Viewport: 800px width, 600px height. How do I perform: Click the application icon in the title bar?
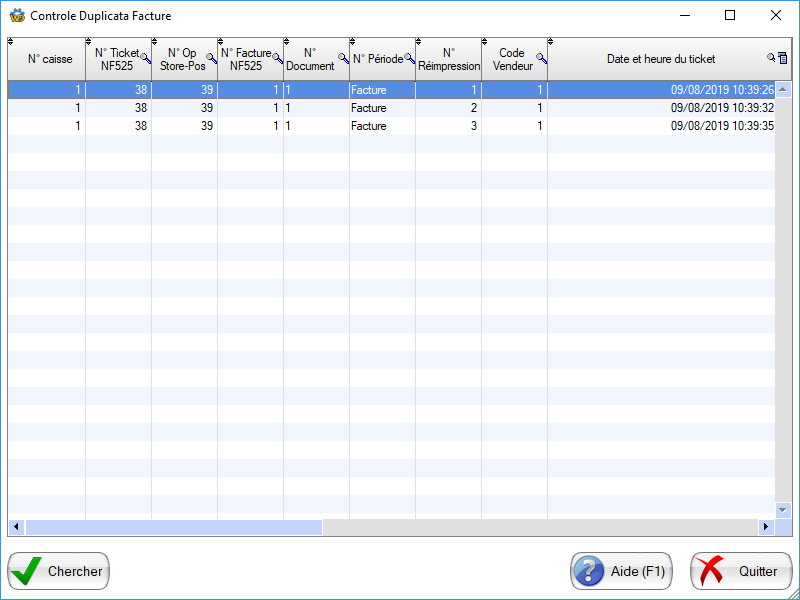click(x=17, y=16)
